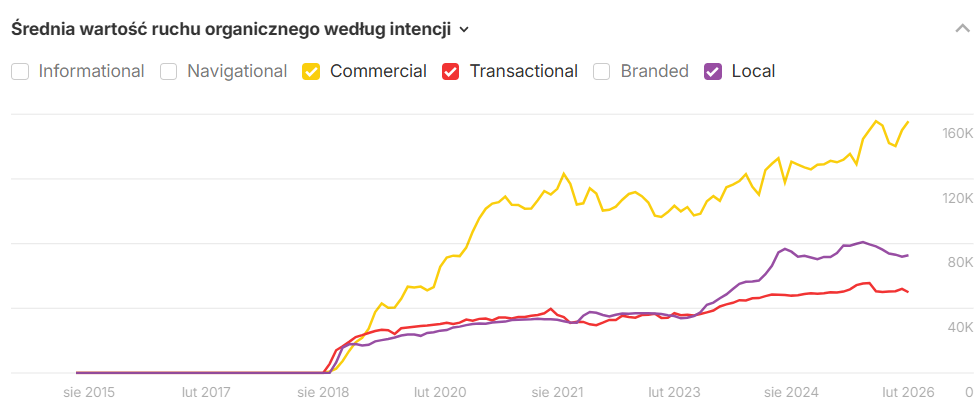Enable the Informational intent checkbox
This screenshot has height=411, width=980.
20,71
